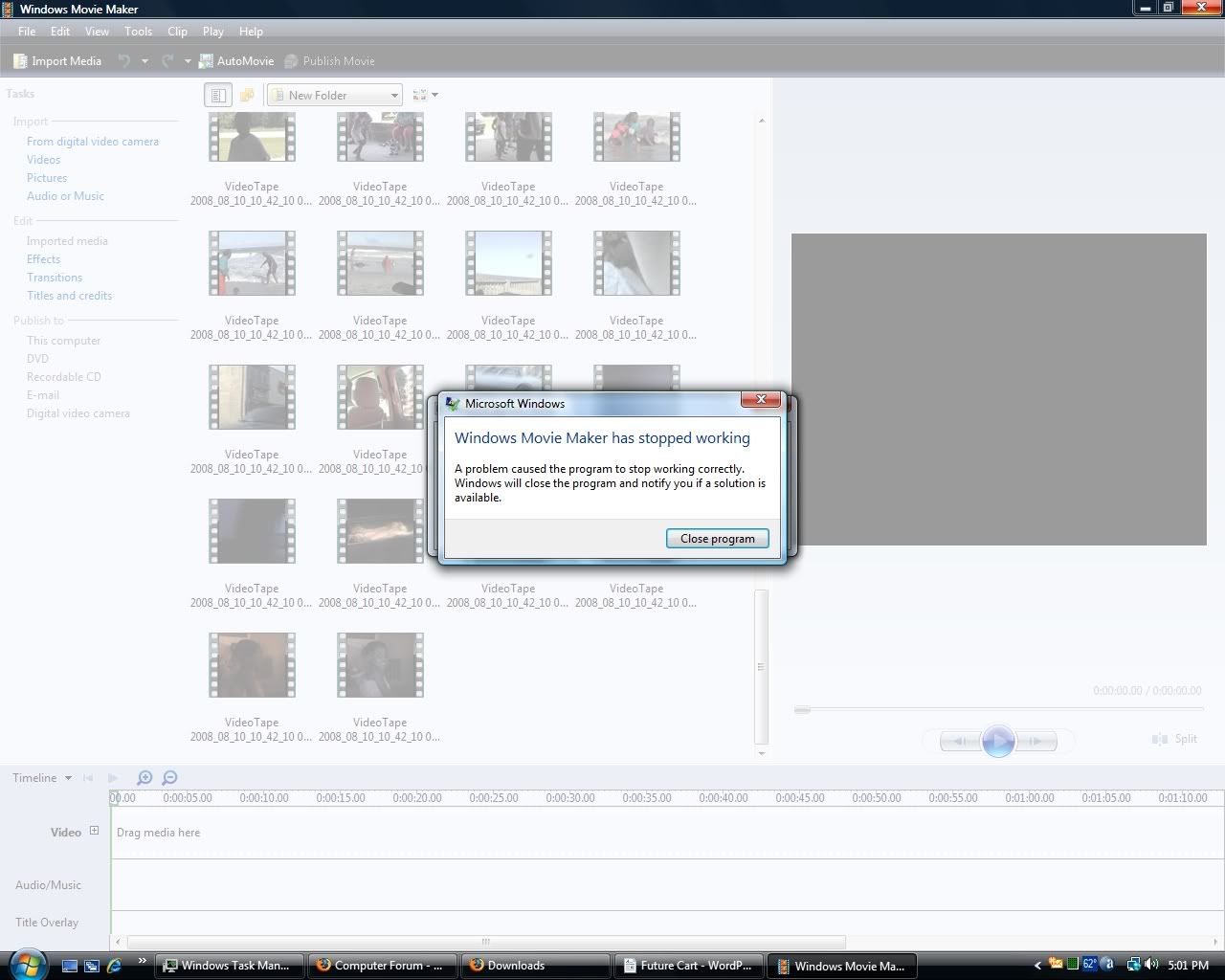Viewport: 1225px width, 980px height.
Task: Open the File menu
Action: (27, 32)
